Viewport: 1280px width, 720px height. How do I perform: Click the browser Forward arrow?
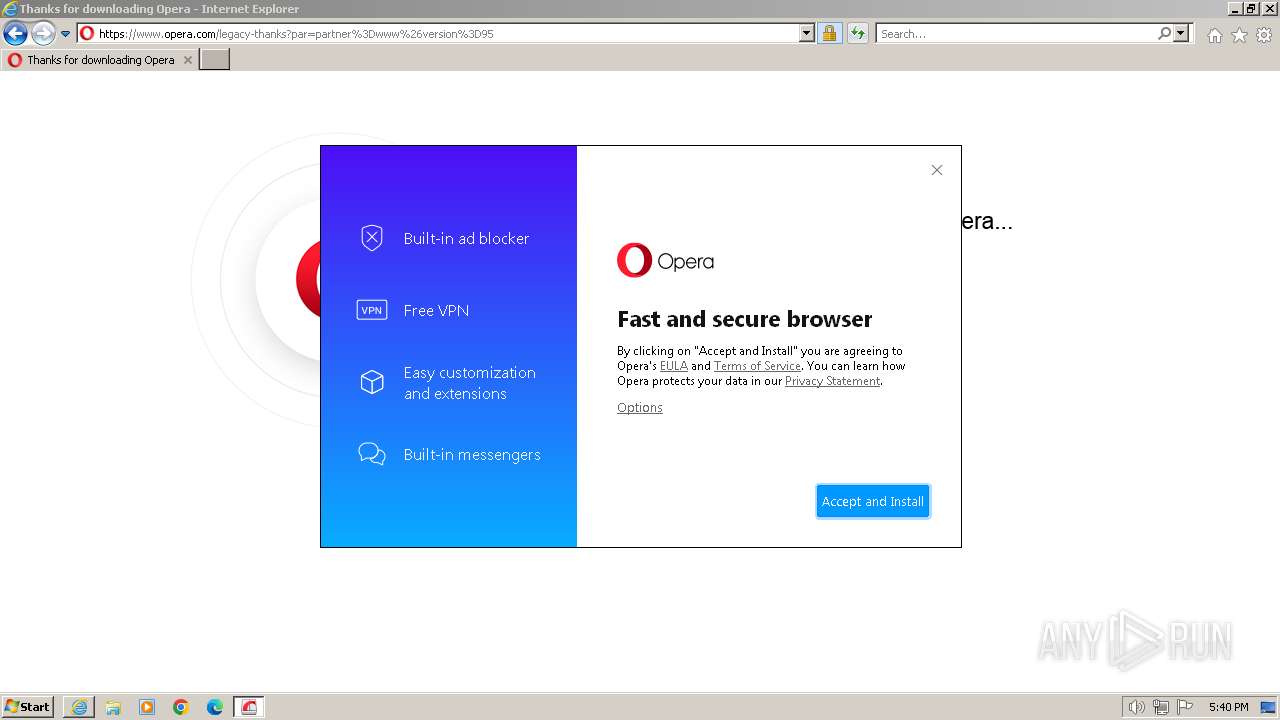[x=42, y=34]
